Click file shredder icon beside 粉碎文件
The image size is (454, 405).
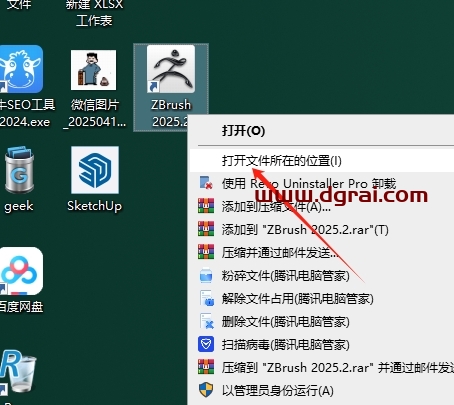point(206,275)
